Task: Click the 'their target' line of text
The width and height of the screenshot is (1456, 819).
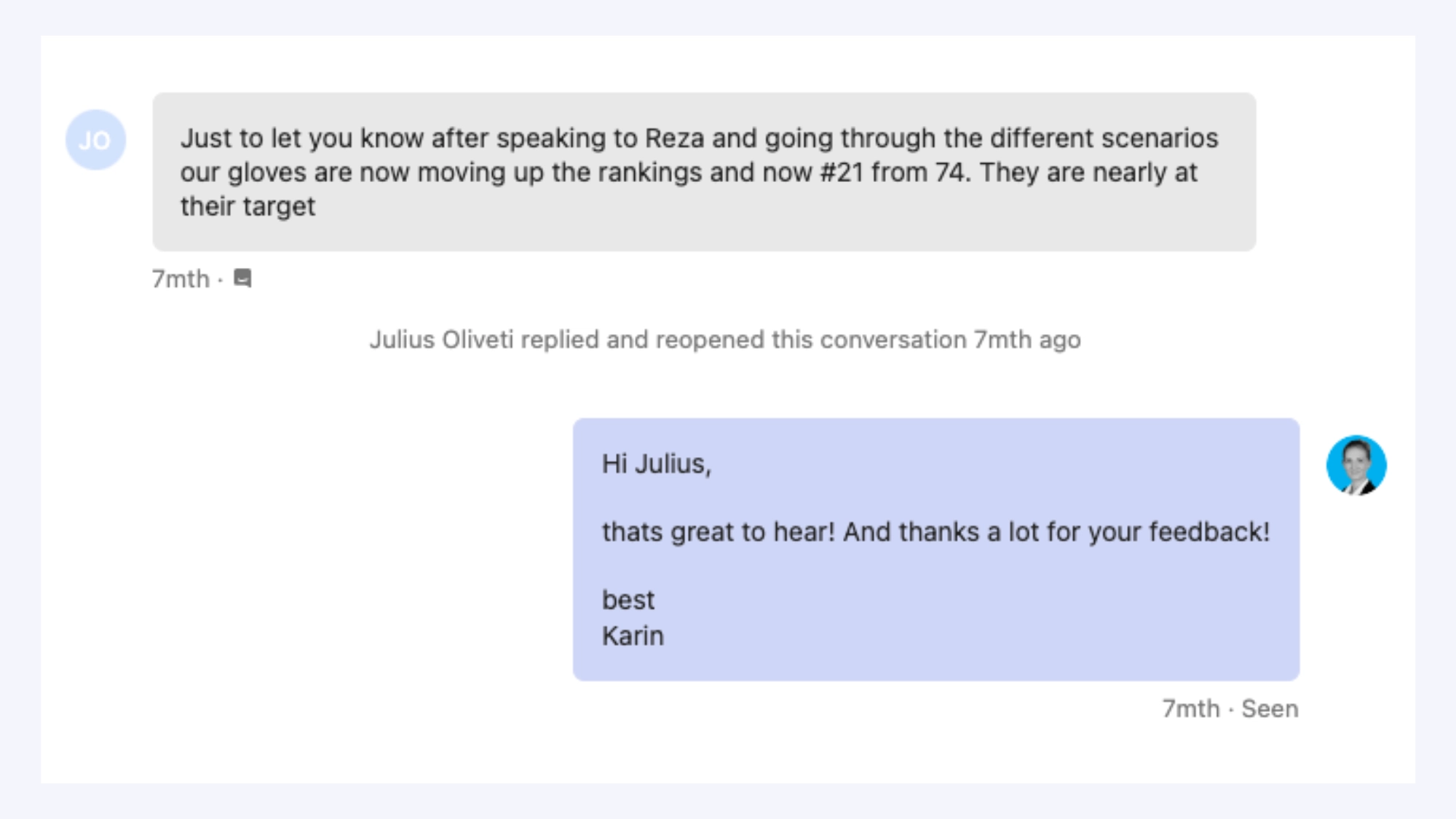Action: (x=248, y=207)
